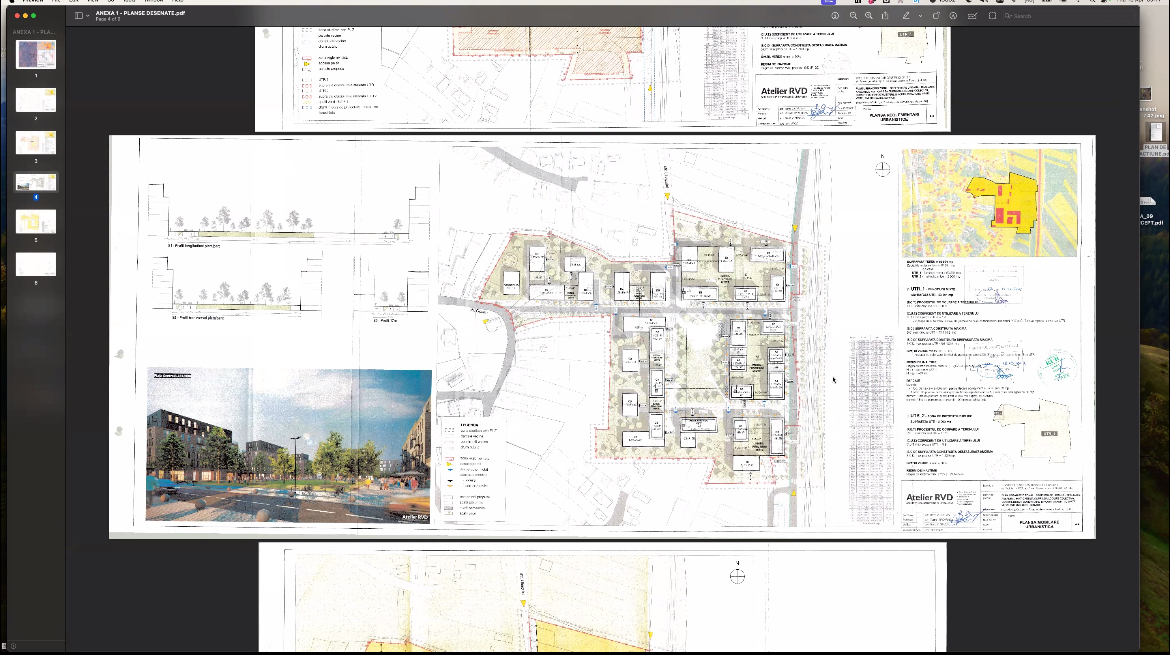Open the Share icon in toolbar

coord(885,16)
